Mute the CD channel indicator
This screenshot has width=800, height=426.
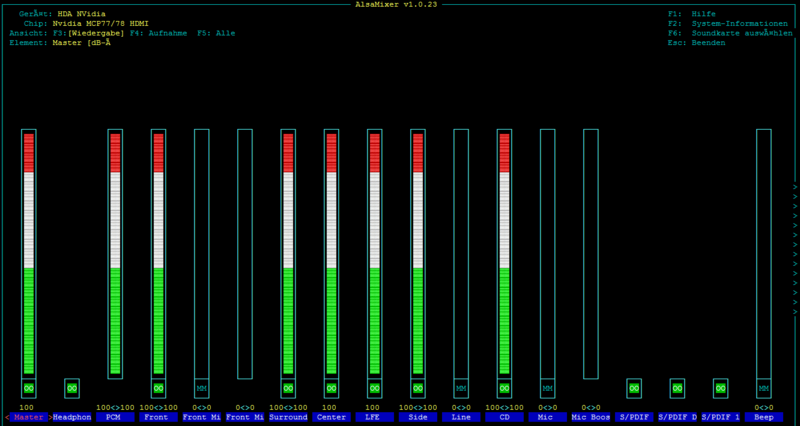pyautogui.click(x=504, y=388)
